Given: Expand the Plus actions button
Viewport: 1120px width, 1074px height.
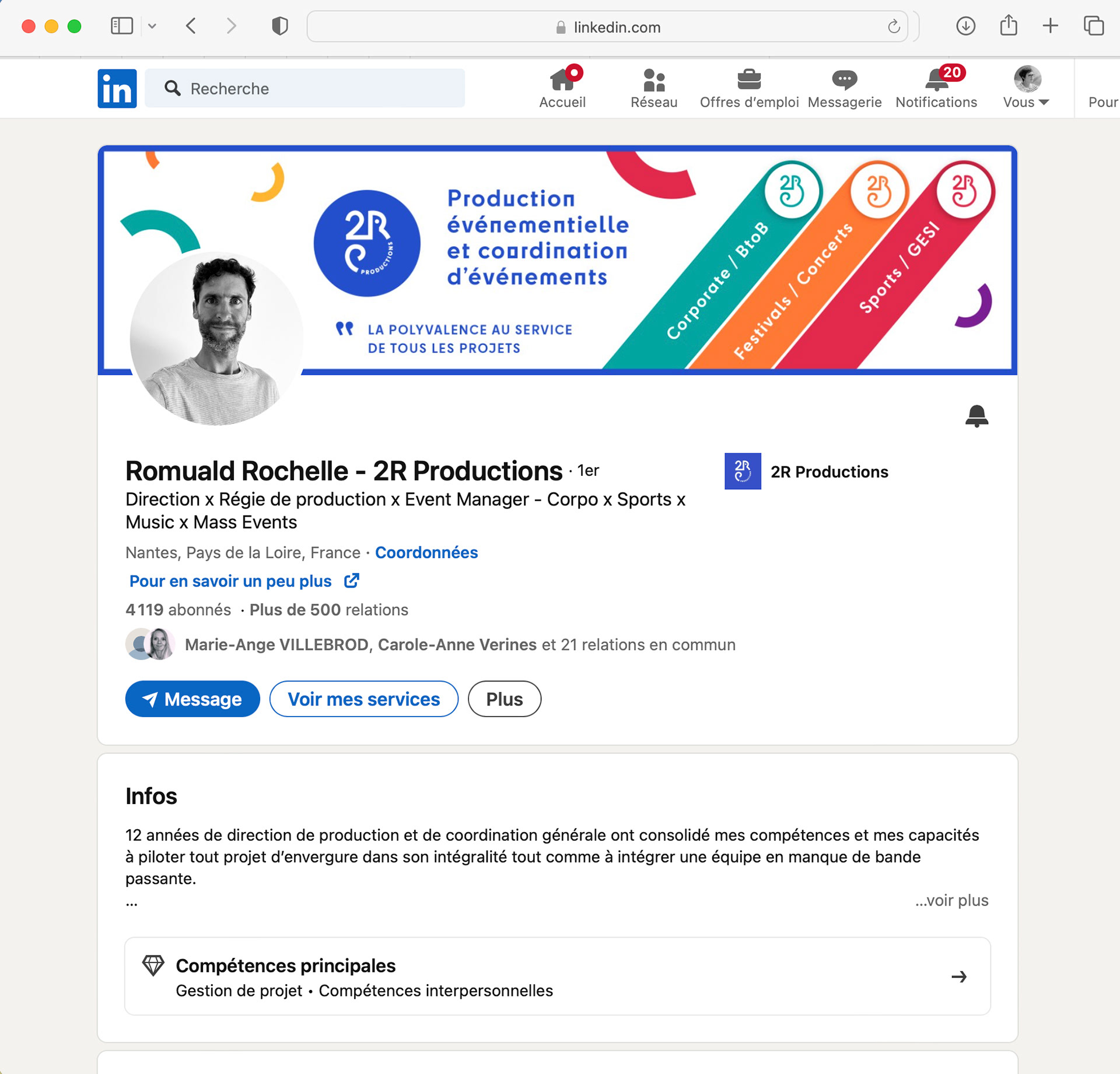Looking at the screenshot, I should 504,699.
